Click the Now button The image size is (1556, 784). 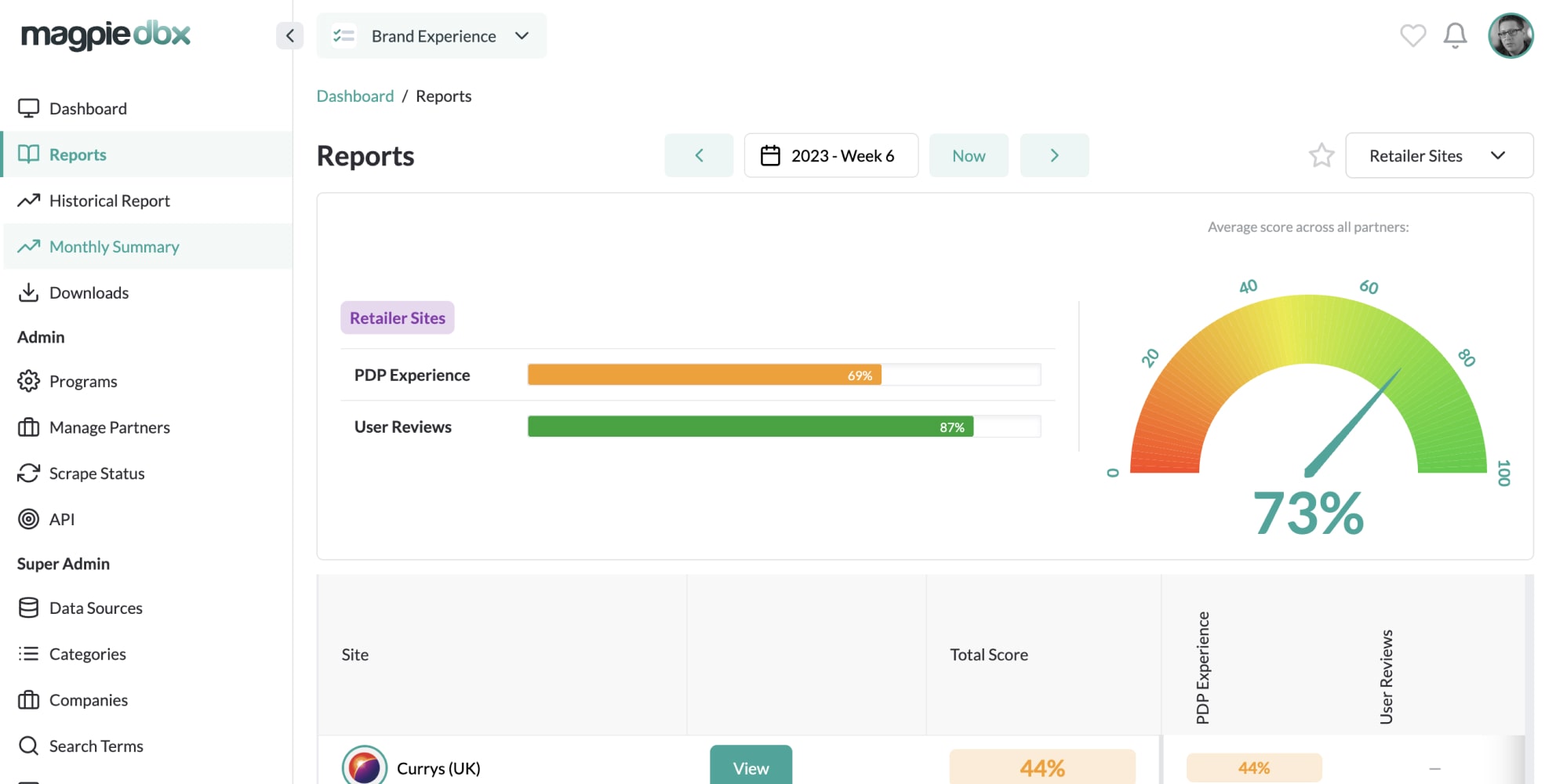(969, 155)
